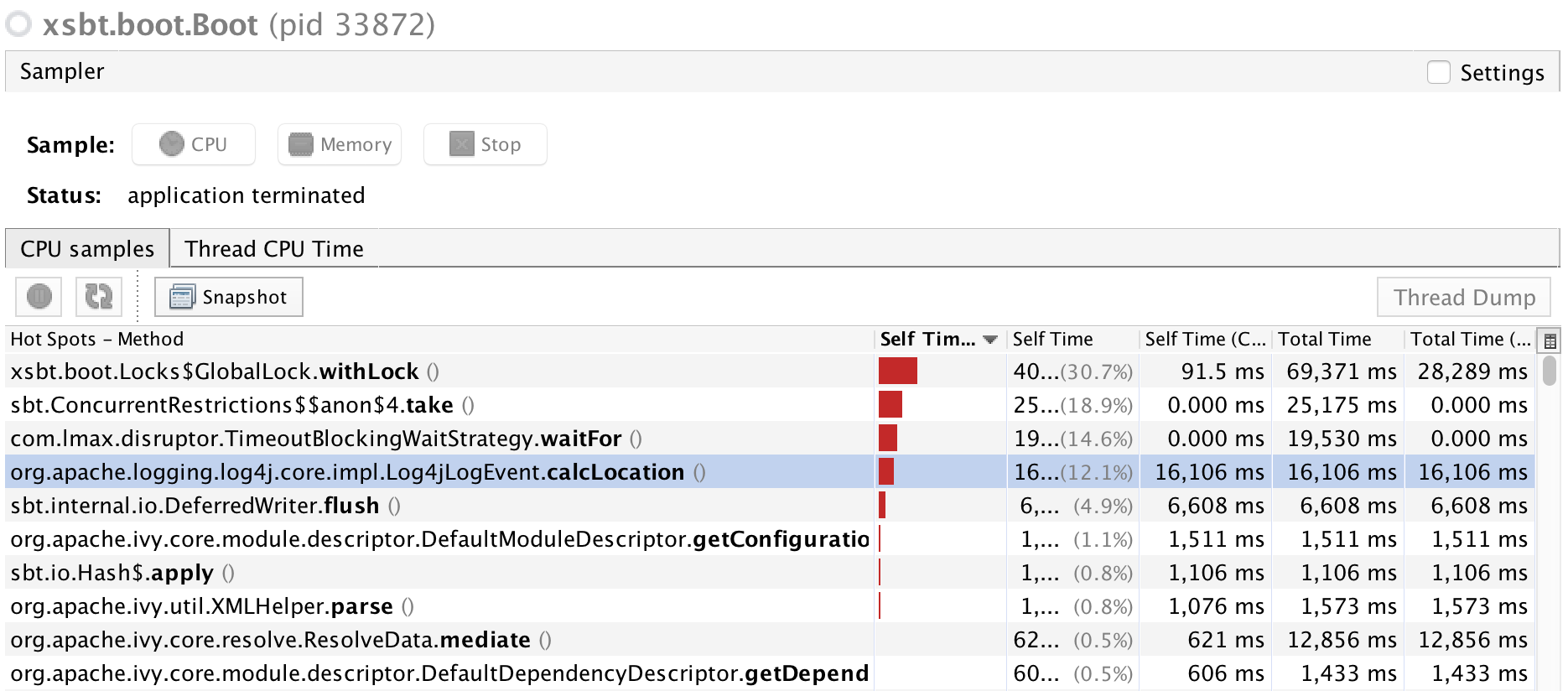Select the XMLHelper.parse row
Image resolution: width=1568 pixels, height=691 pixels.
click(x=771, y=606)
